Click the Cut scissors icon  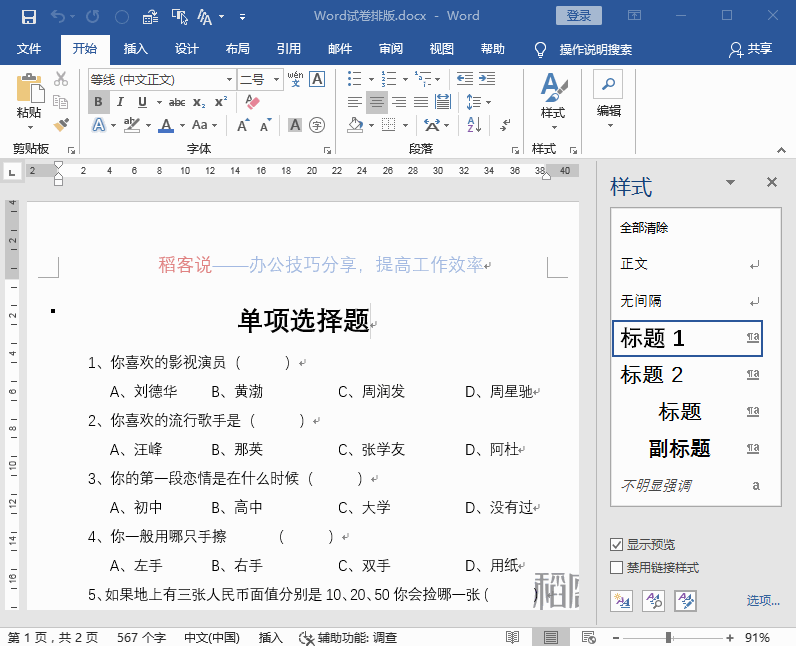60,79
